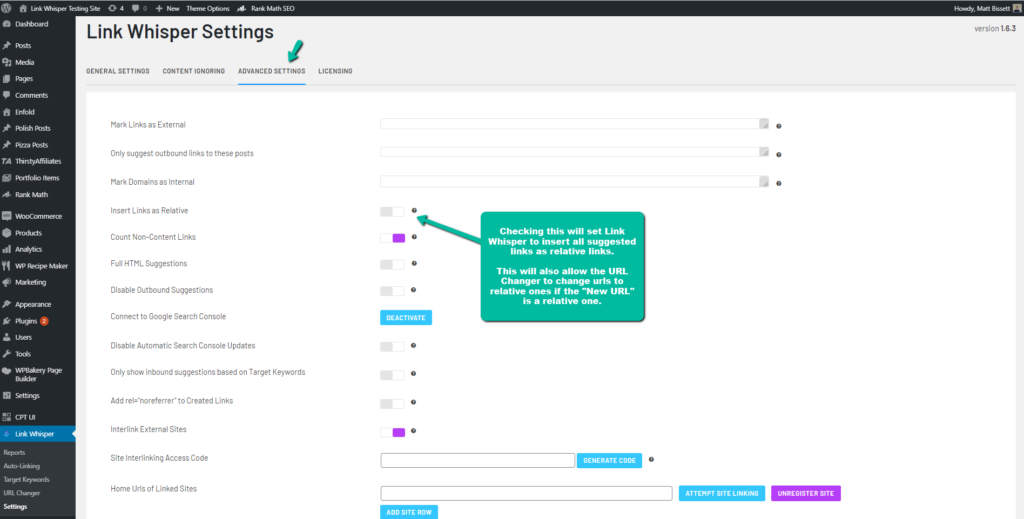Click the Add Site Row button
The width and height of the screenshot is (1024, 519).
tap(409, 512)
